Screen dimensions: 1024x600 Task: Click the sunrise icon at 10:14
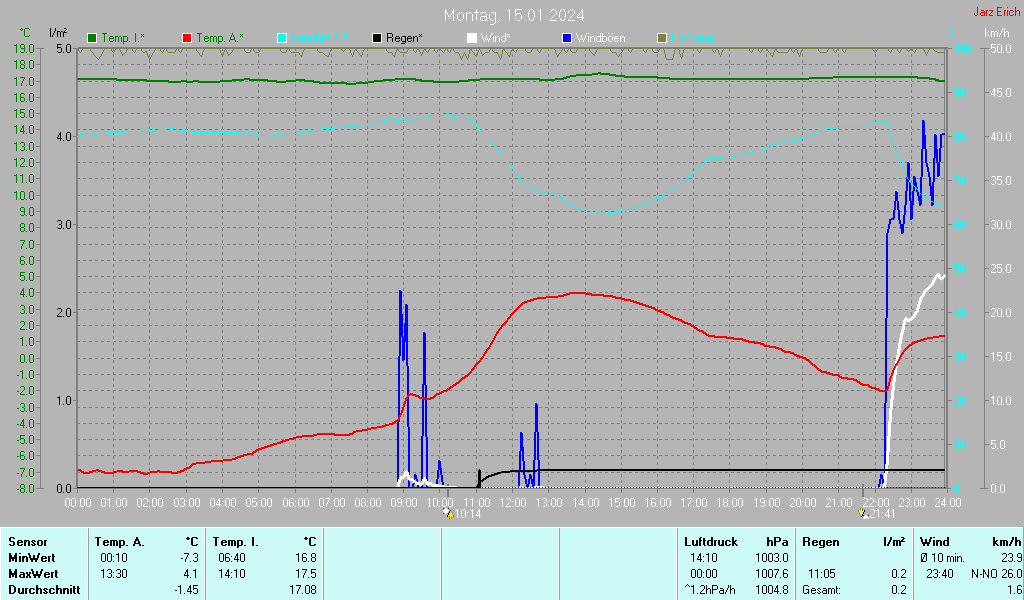click(448, 513)
